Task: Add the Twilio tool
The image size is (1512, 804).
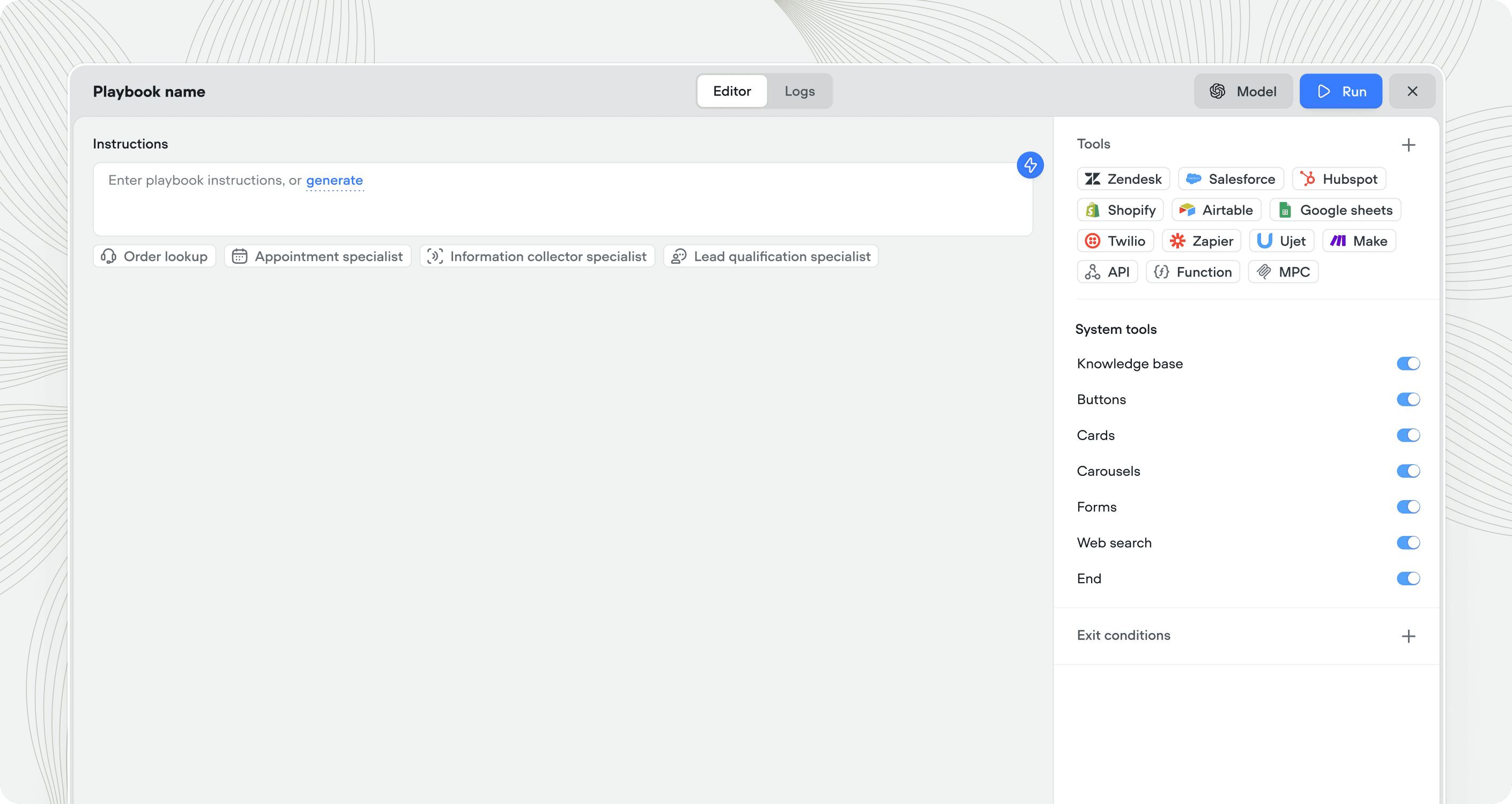Action: tap(1115, 241)
